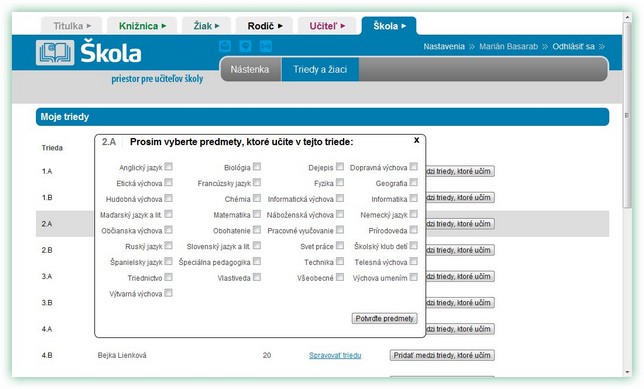Screen dimensions: 644x389
Task: Open Nastavenia in the top bar
Action: tap(444, 46)
